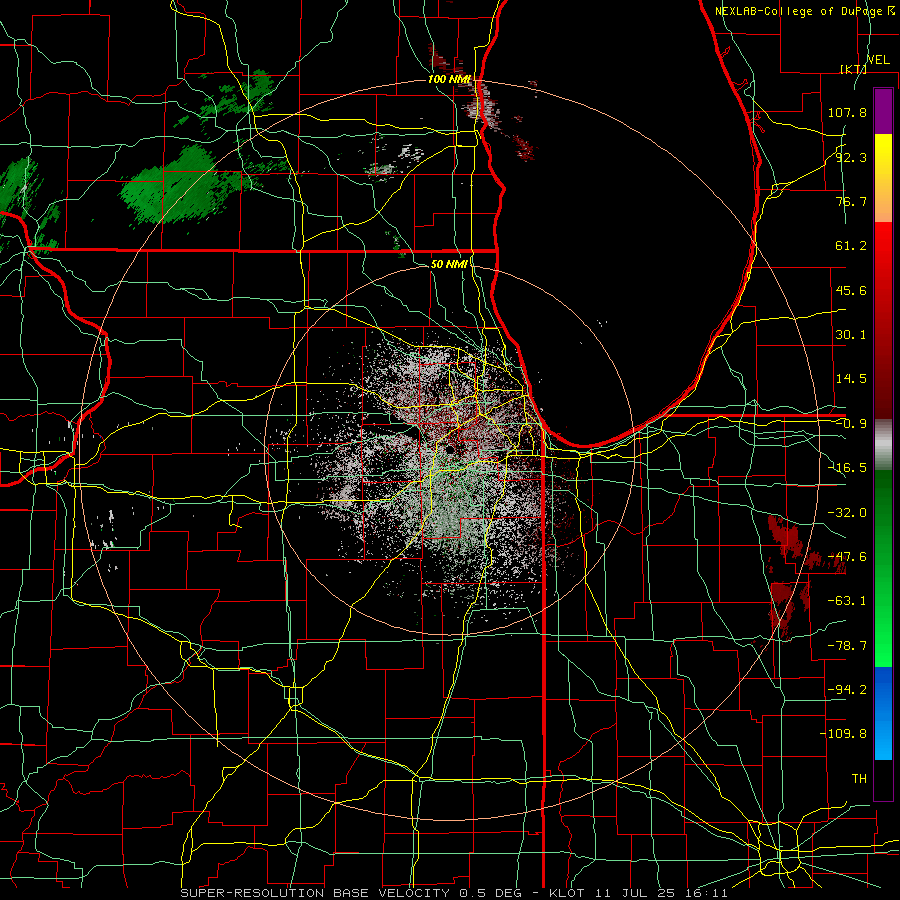This screenshot has height=900, width=900.
Task: Click the -63.1 velocity scale value
Action: click(847, 601)
